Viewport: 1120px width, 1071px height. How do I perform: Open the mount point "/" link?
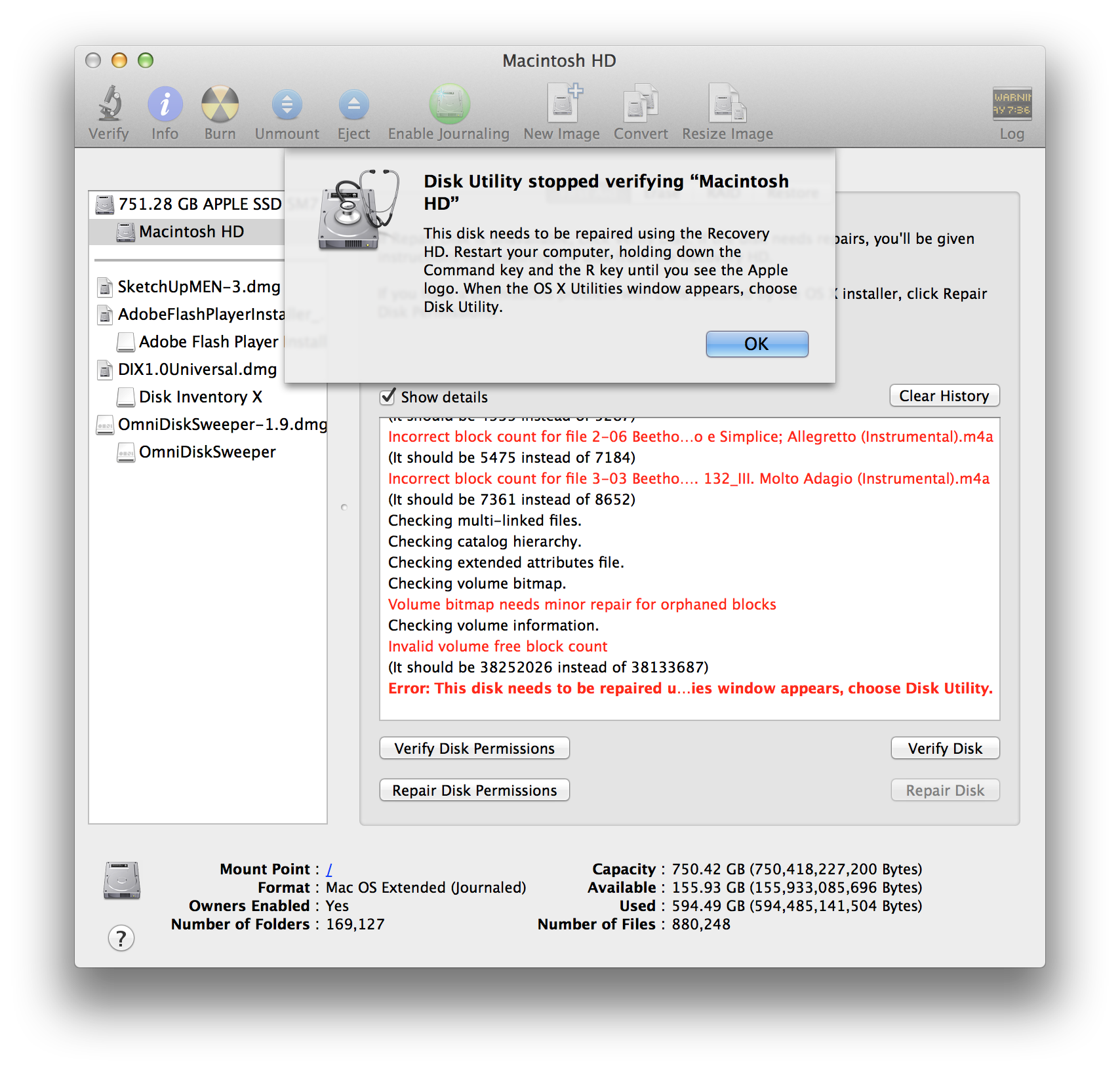(329, 869)
